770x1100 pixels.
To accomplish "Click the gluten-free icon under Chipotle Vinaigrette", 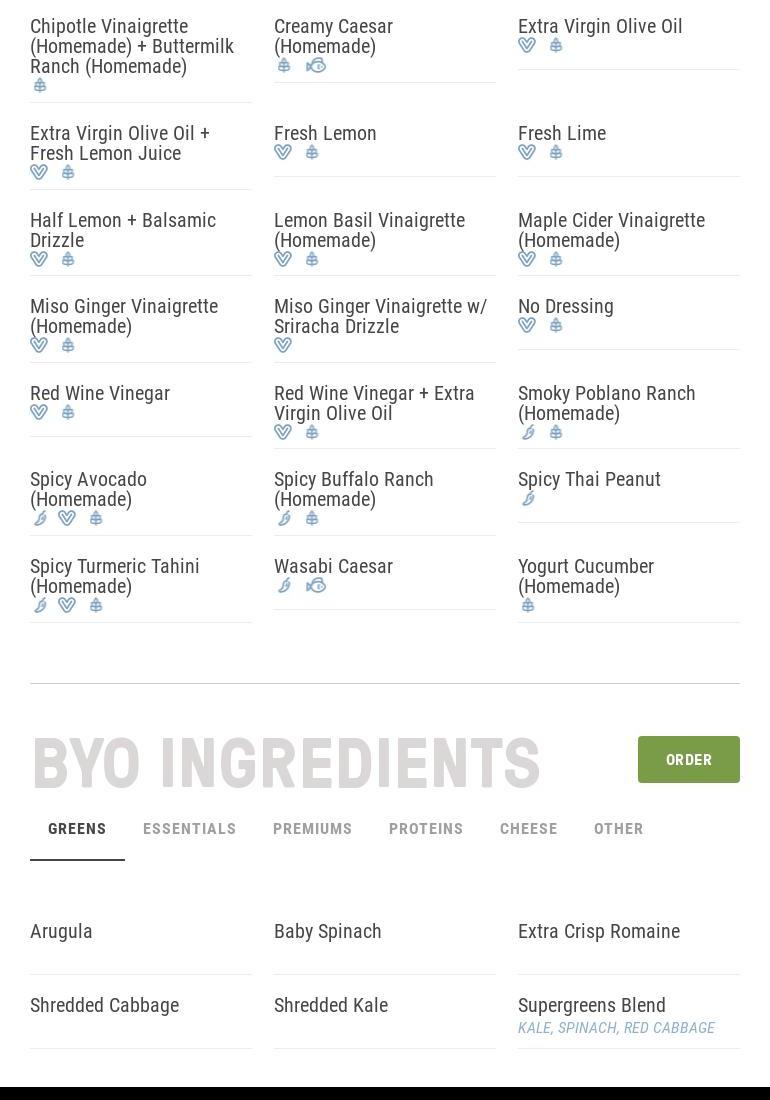I will point(40,86).
